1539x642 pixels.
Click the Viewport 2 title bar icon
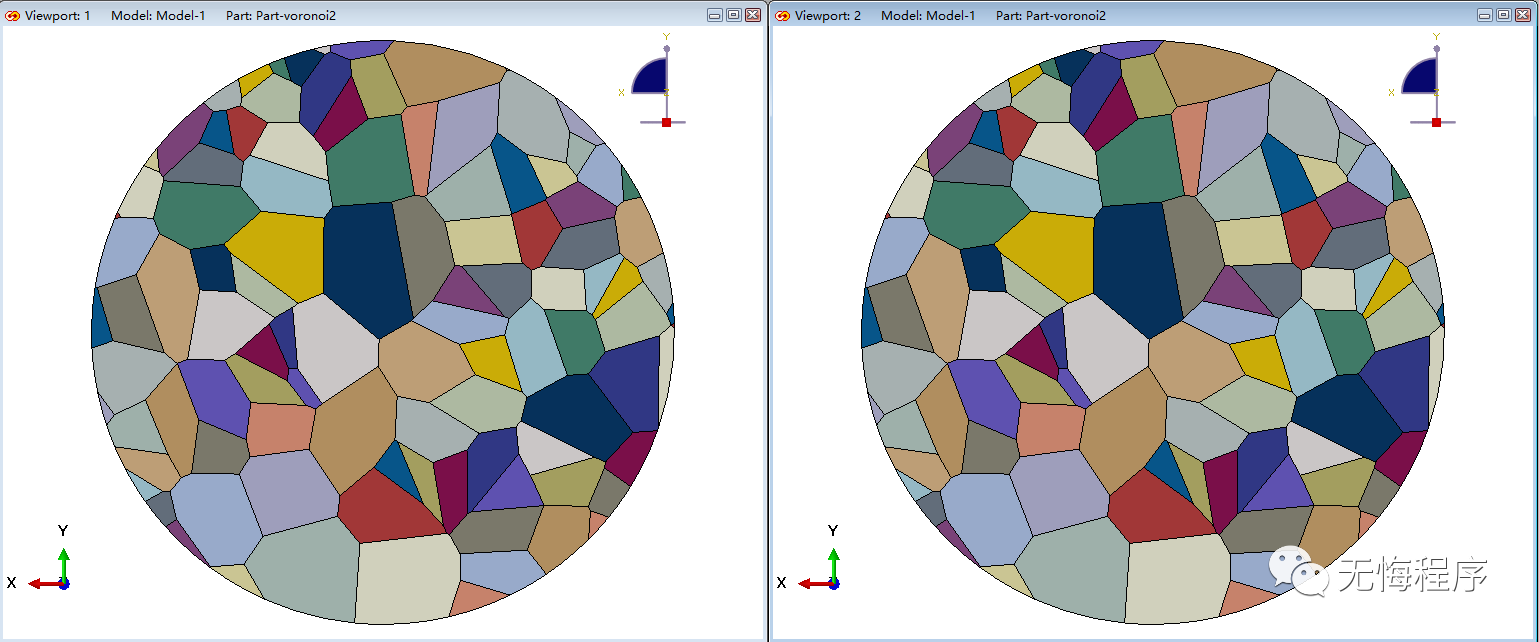click(783, 16)
